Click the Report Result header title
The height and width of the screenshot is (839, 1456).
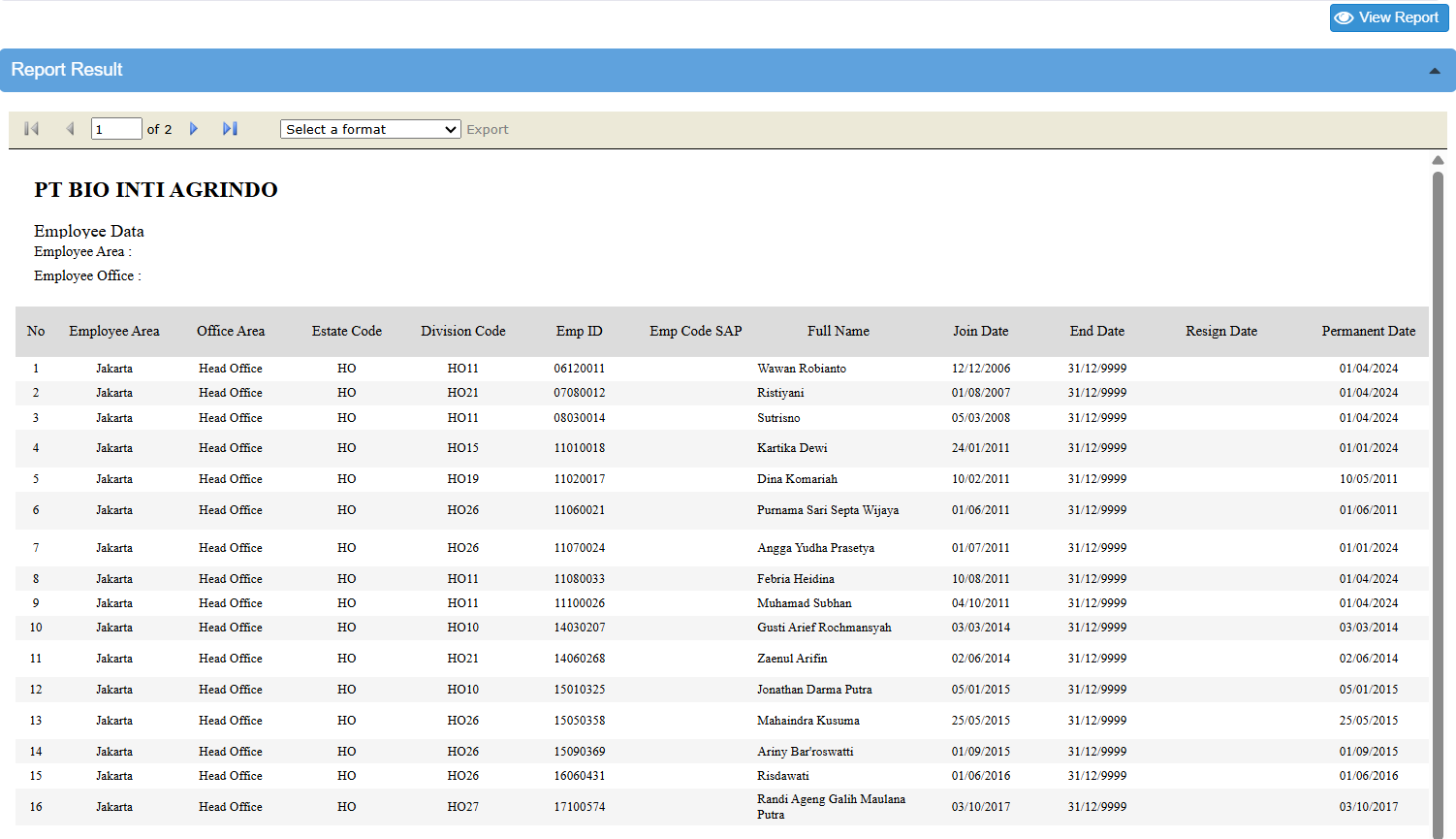pyautogui.click(x=67, y=70)
